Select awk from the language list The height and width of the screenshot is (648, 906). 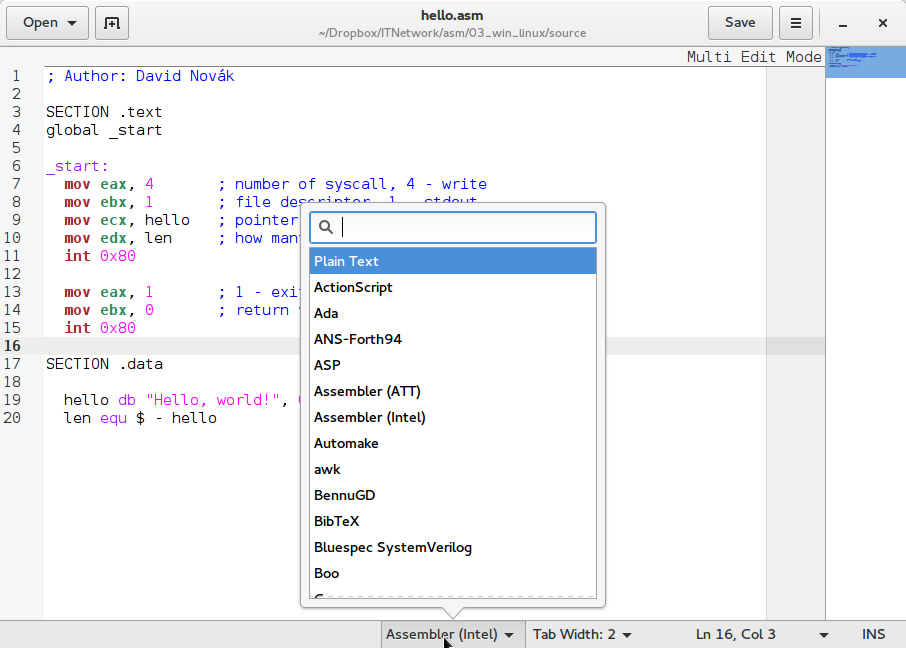[452, 469]
